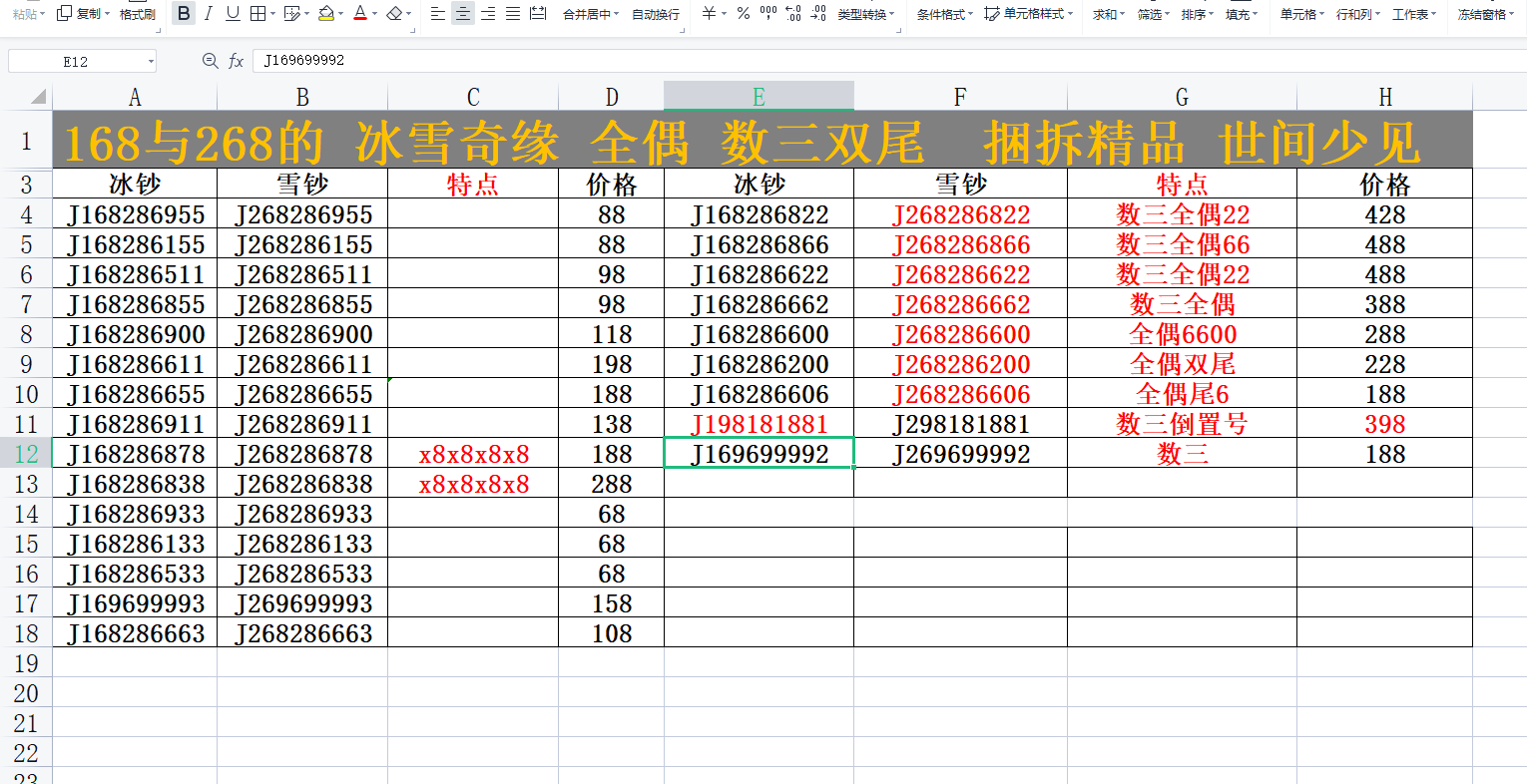1527x784 pixels.
Task: Click the eraser clear-format icon
Action: point(394,14)
